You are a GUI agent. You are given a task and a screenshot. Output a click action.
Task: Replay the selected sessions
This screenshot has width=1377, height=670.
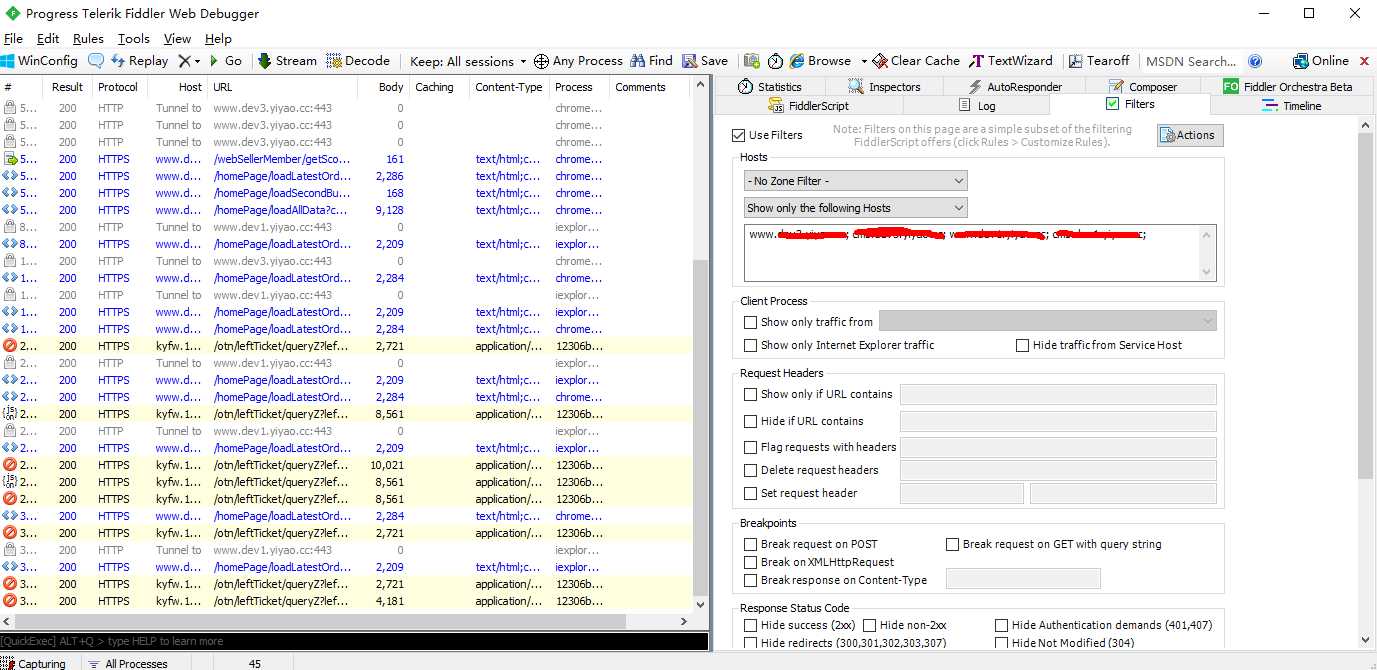point(140,61)
